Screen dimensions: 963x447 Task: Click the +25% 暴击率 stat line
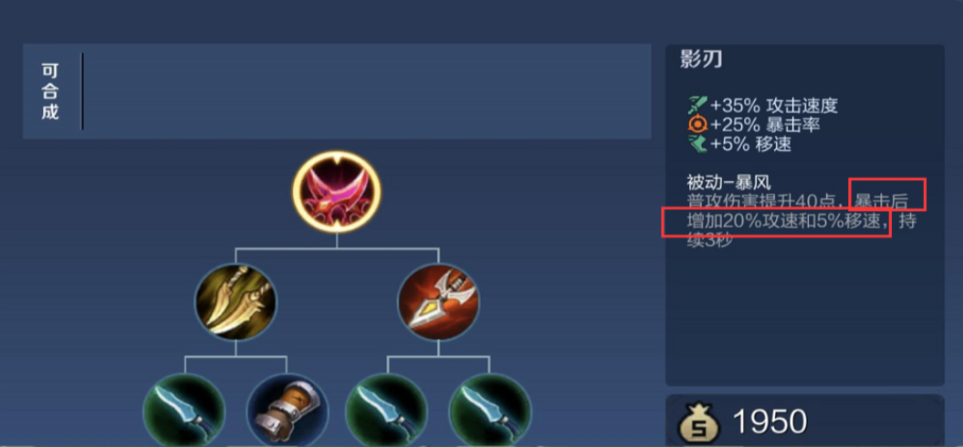coord(765,125)
